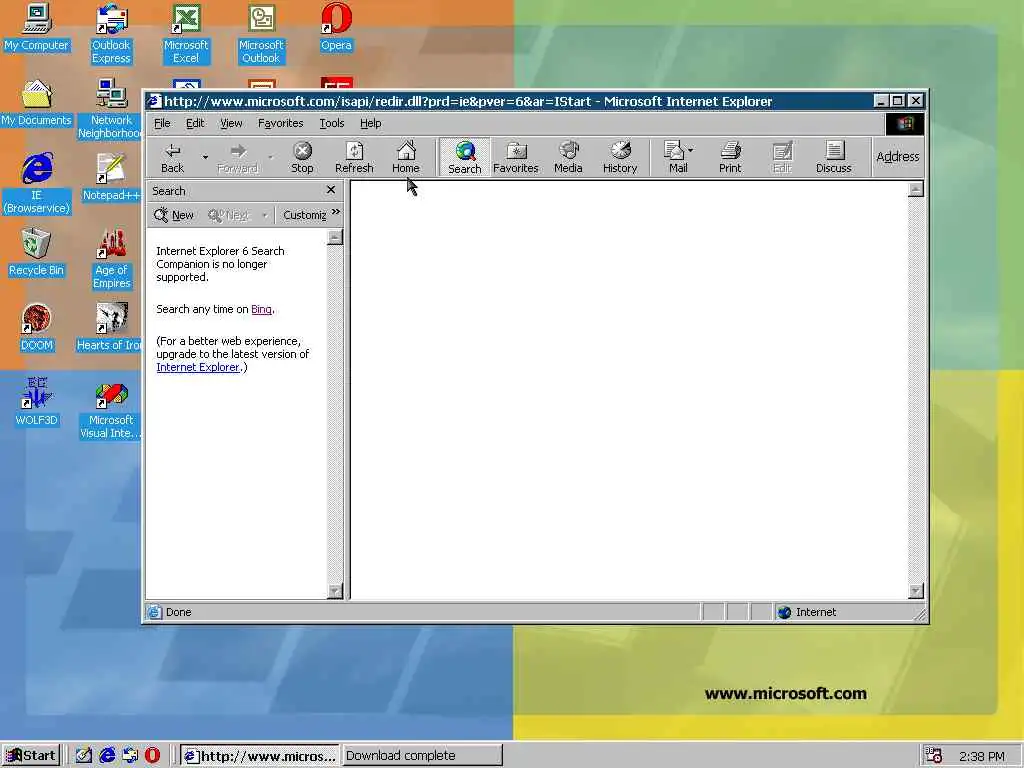Click the Mail toolbar icon

point(675,157)
